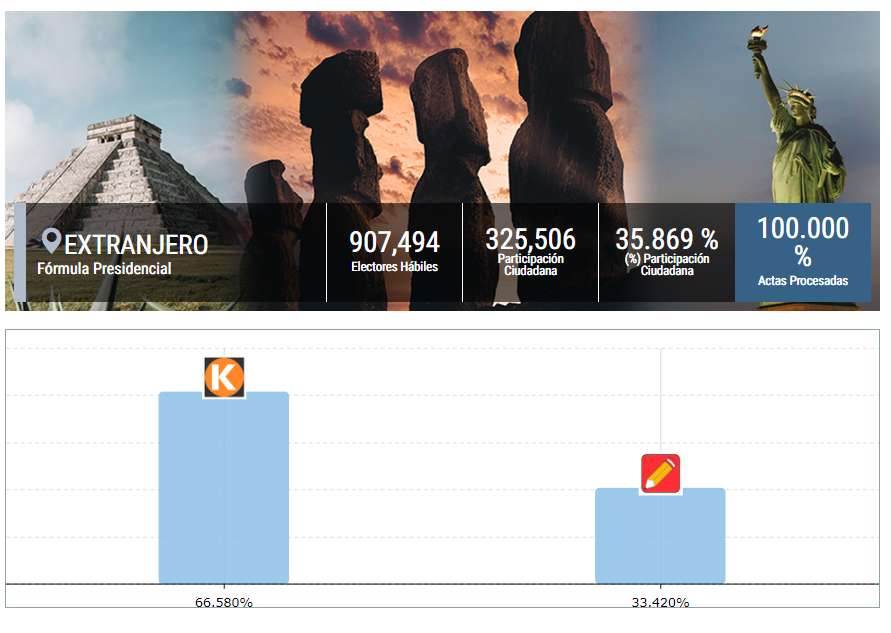The image size is (891, 633).
Task: Select the Electores Hábiles label
Action: [394, 267]
